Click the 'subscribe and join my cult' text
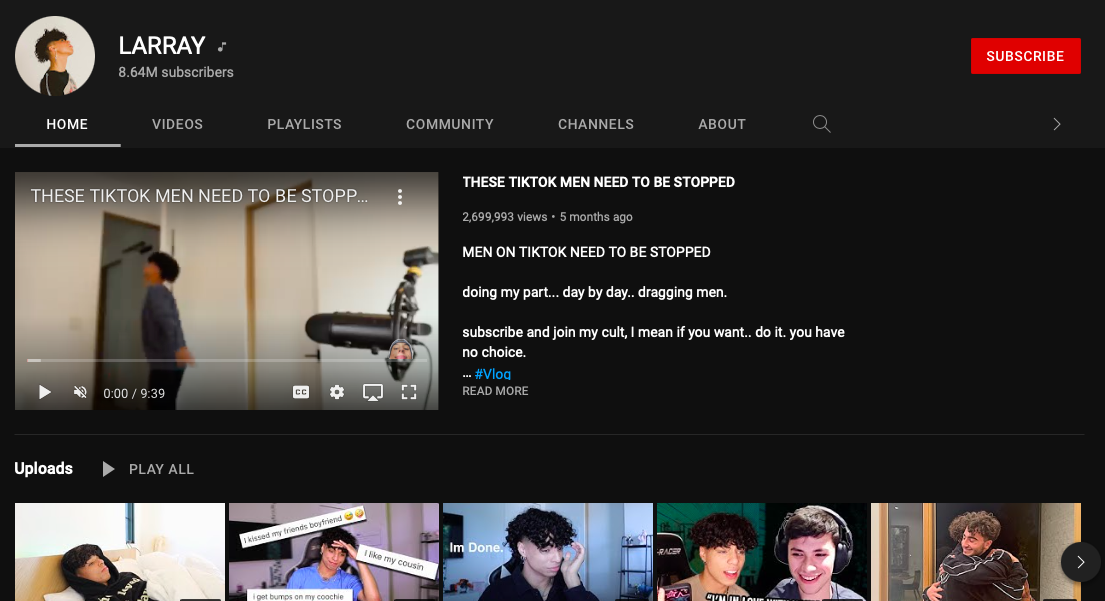The width and height of the screenshot is (1105, 601). click(653, 342)
